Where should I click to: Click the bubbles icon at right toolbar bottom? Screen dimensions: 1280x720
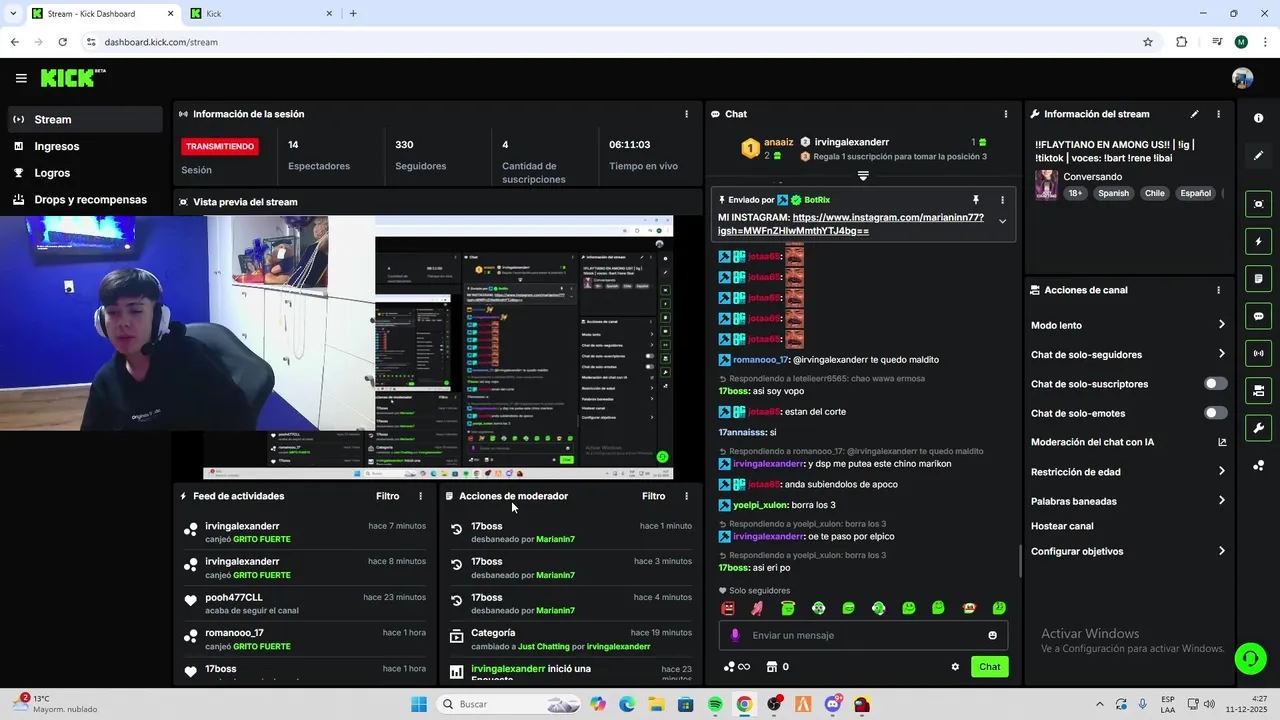coord(1258,465)
